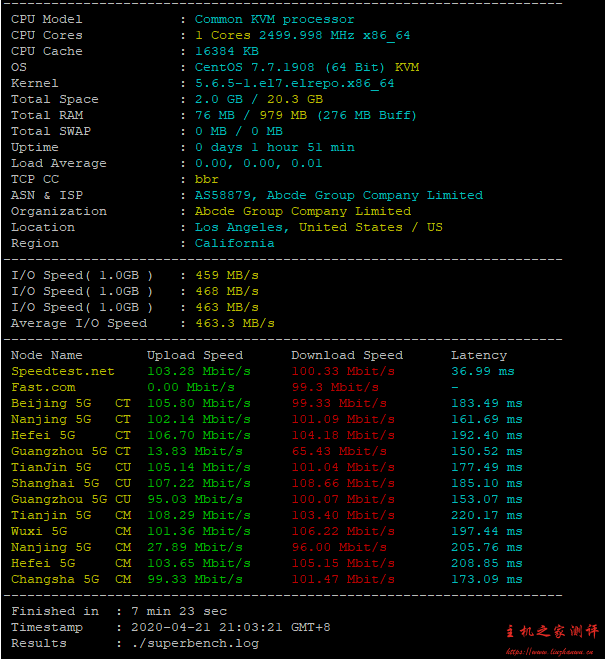
Task: Click the Download Speed column header
Action: [347, 355]
